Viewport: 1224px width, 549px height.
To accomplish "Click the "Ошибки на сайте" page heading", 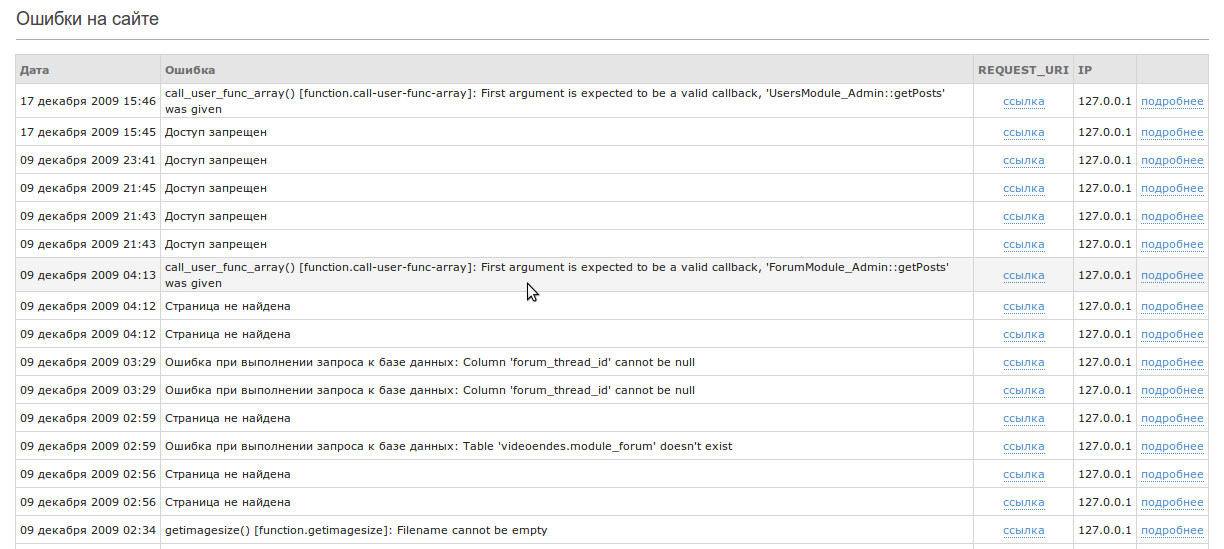I will (87, 19).
